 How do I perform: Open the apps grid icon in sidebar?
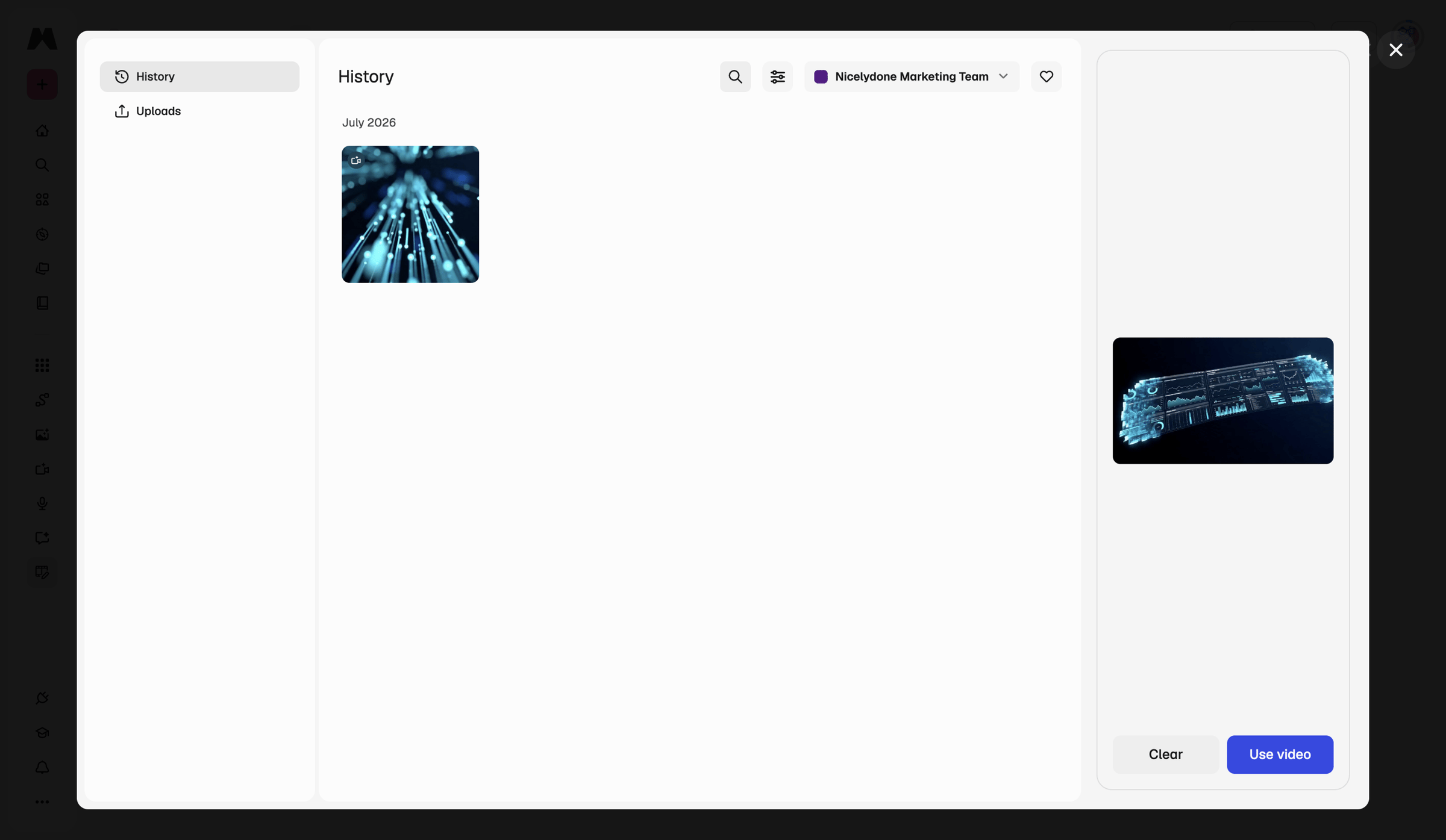pos(42,365)
